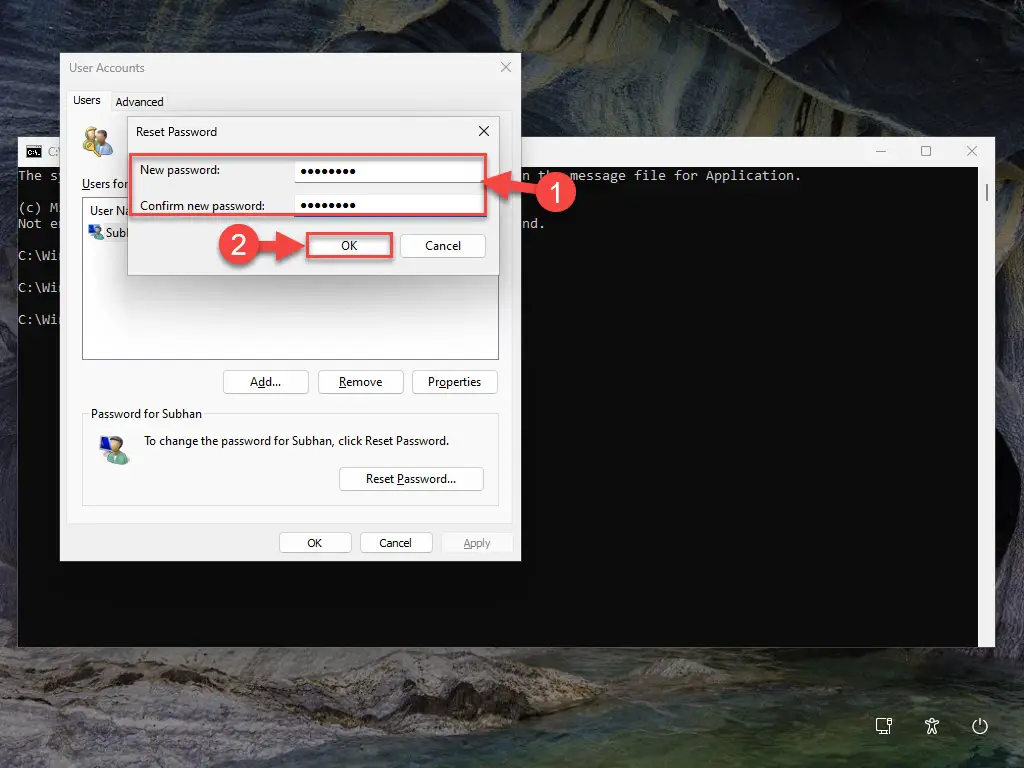This screenshot has width=1024, height=768.
Task: Open the network icon on the sign-in screen
Action: tap(884, 727)
